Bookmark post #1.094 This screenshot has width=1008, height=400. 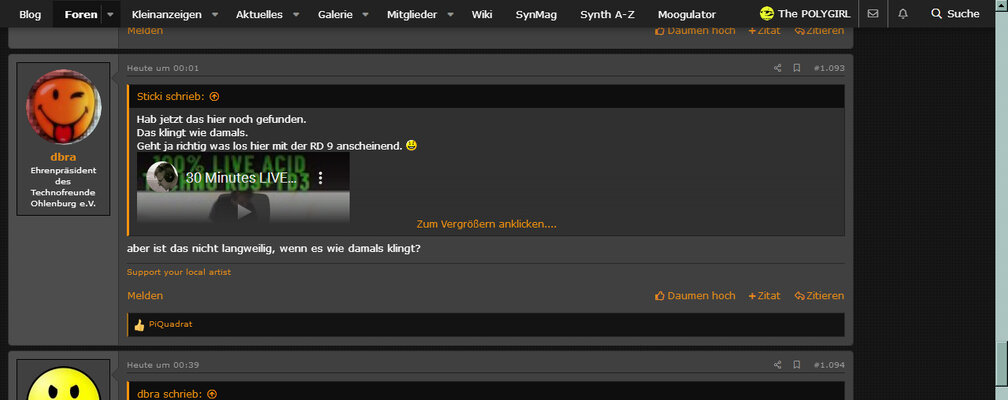pyautogui.click(x=796, y=365)
